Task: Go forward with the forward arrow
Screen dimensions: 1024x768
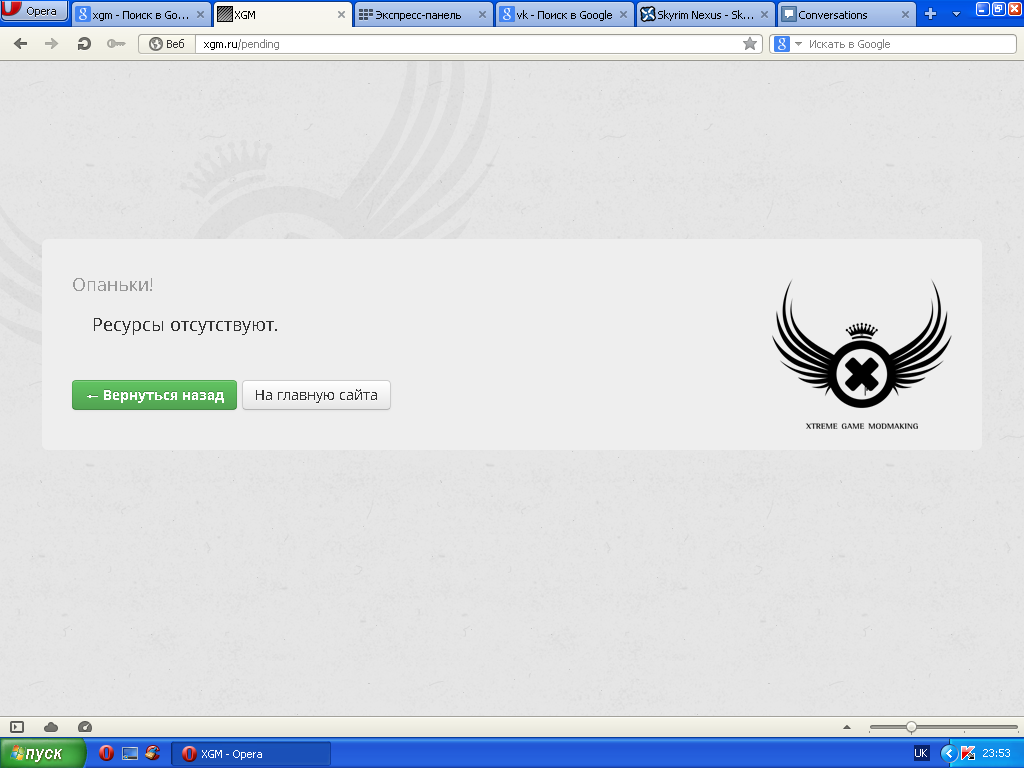Action: [51, 44]
